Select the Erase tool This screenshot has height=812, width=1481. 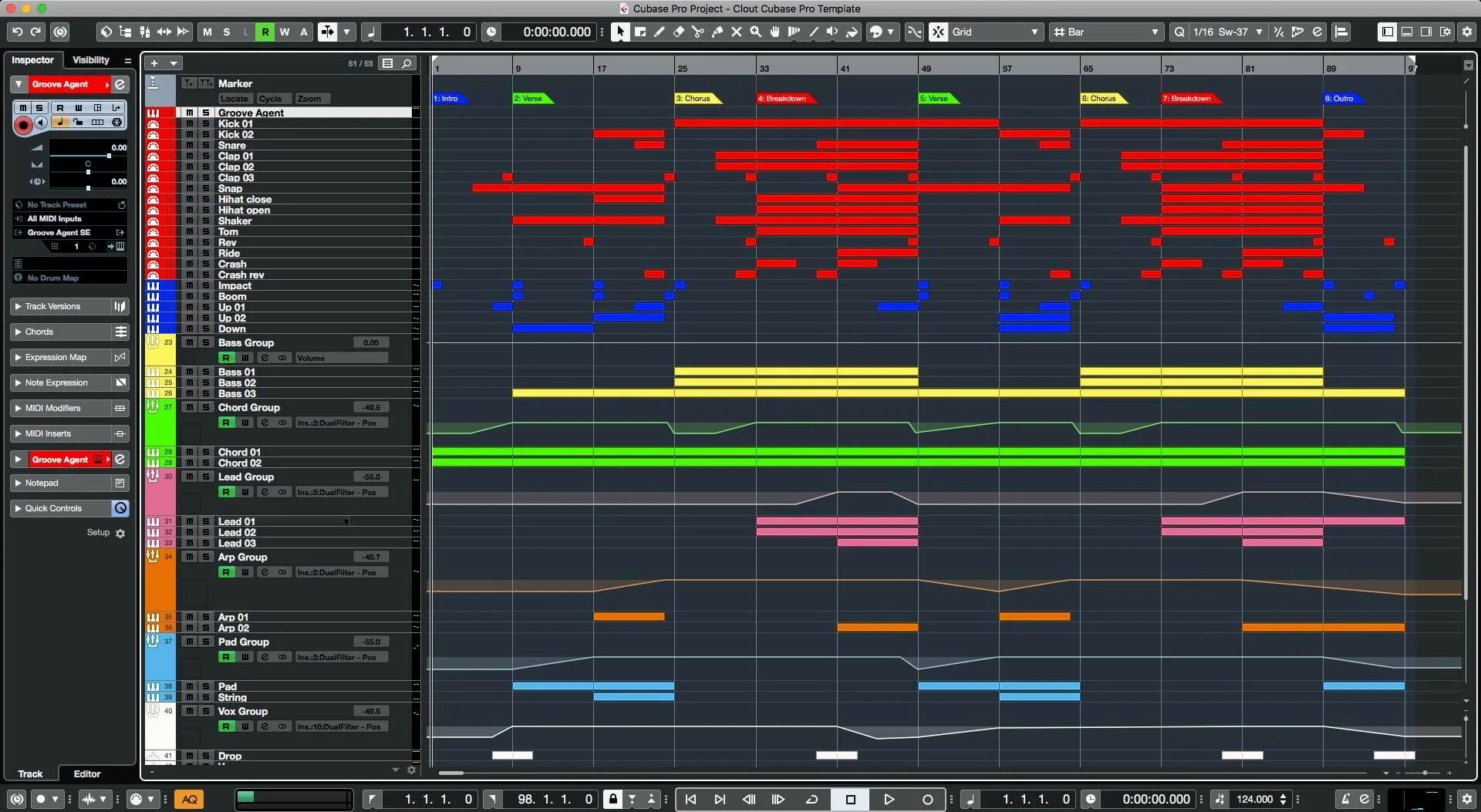tap(678, 32)
